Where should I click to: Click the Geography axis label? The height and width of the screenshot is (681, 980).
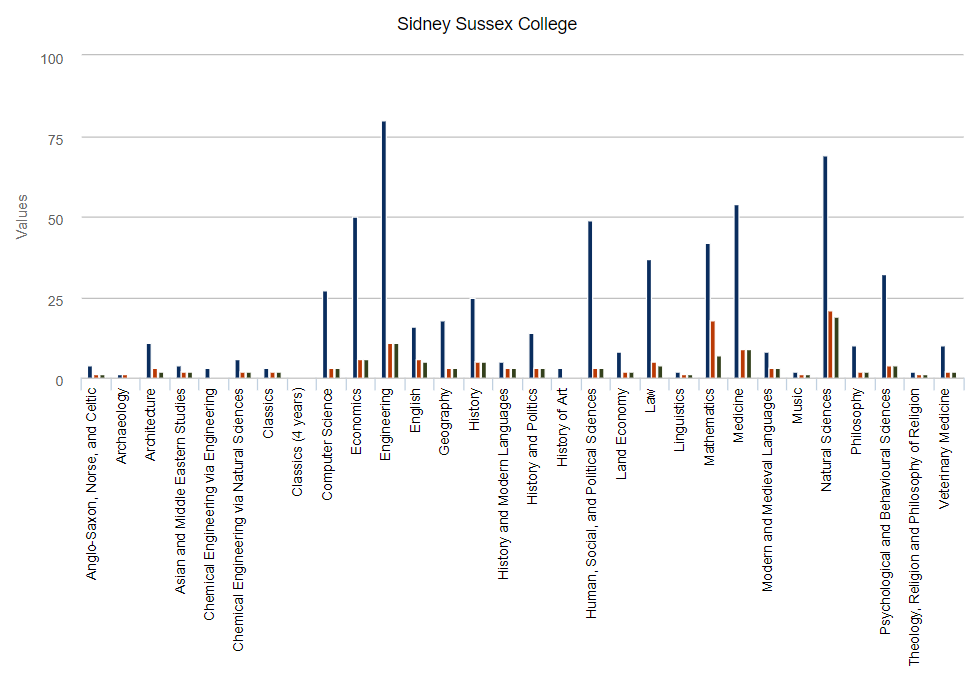click(x=444, y=422)
